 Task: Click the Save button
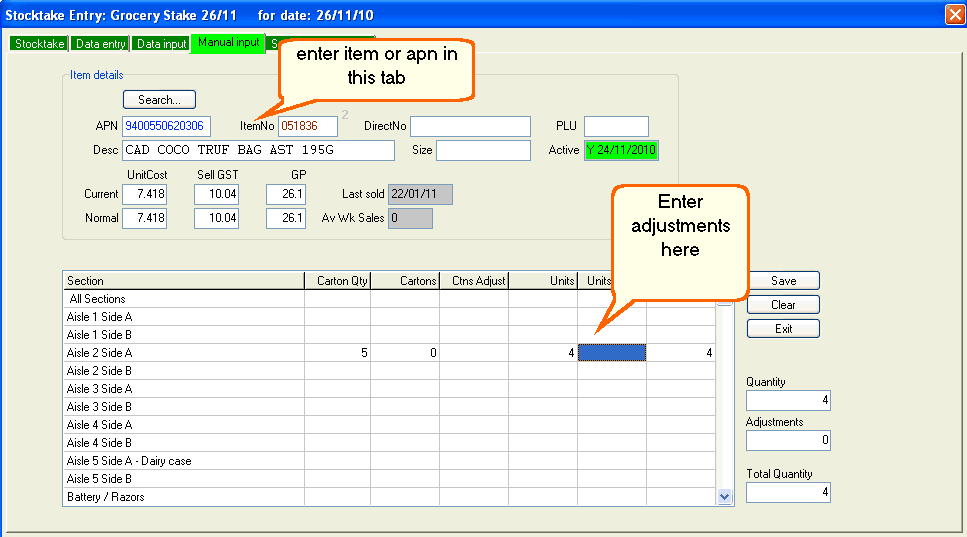[x=783, y=281]
